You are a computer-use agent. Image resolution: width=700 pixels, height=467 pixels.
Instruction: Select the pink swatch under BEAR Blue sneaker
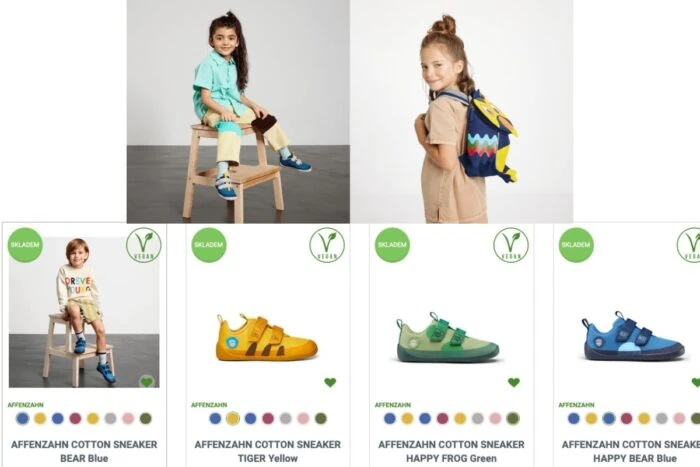coord(128,418)
